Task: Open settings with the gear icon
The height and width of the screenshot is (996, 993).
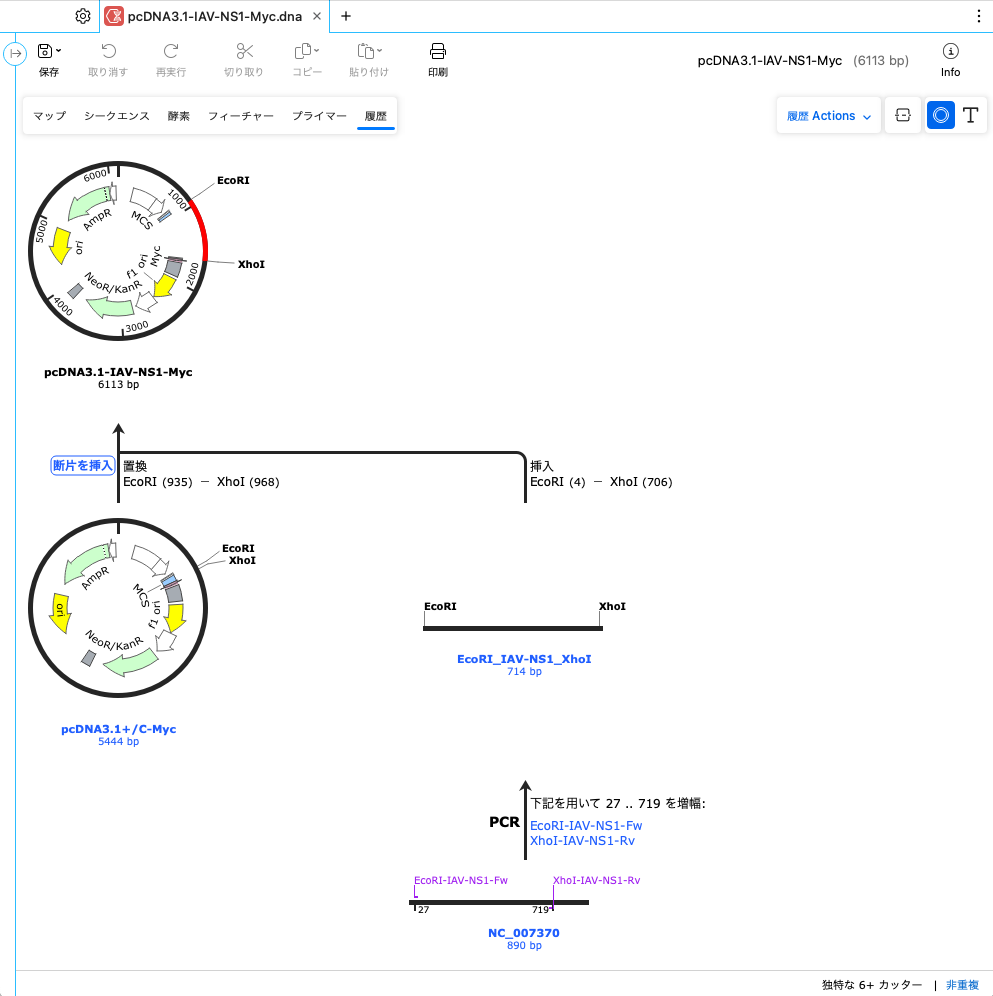Action: (x=82, y=16)
